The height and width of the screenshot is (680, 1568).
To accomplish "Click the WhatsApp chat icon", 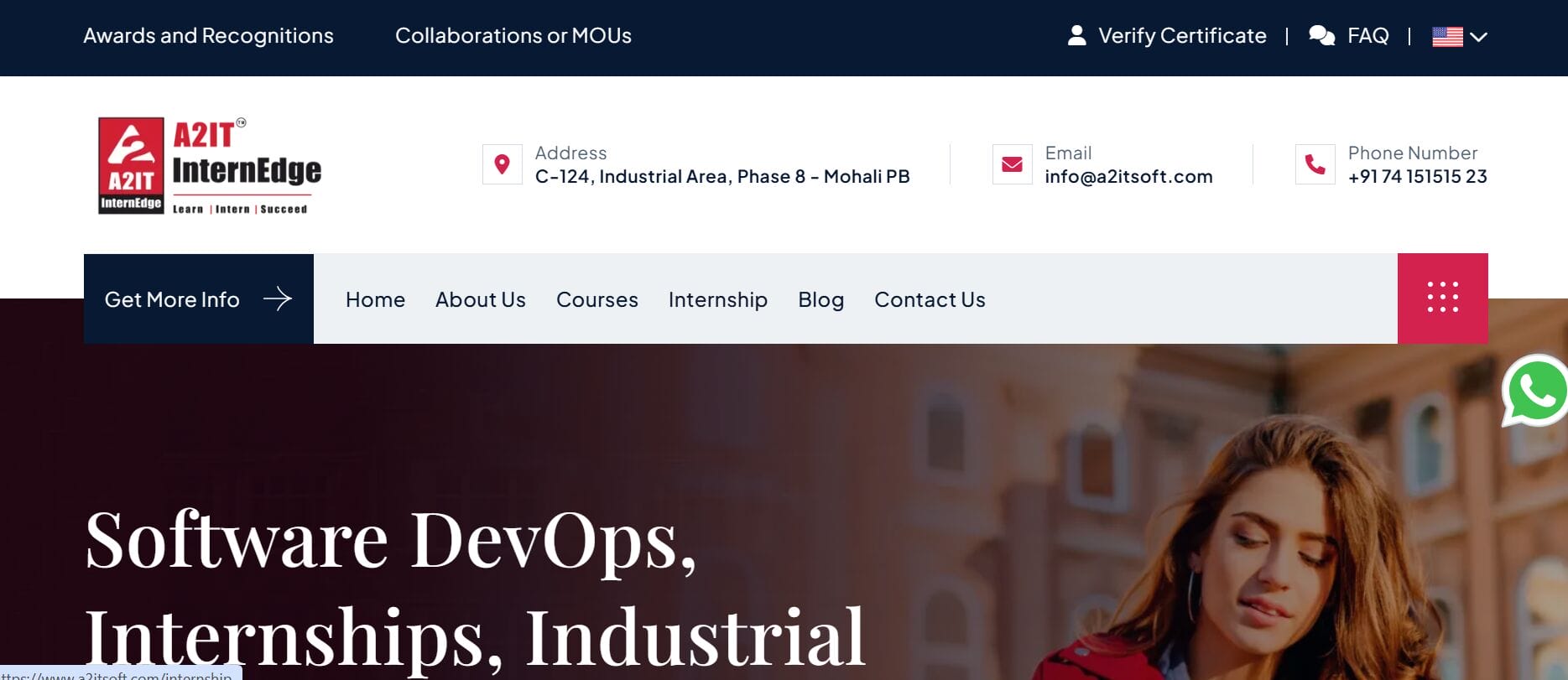I will pyautogui.click(x=1535, y=391).
